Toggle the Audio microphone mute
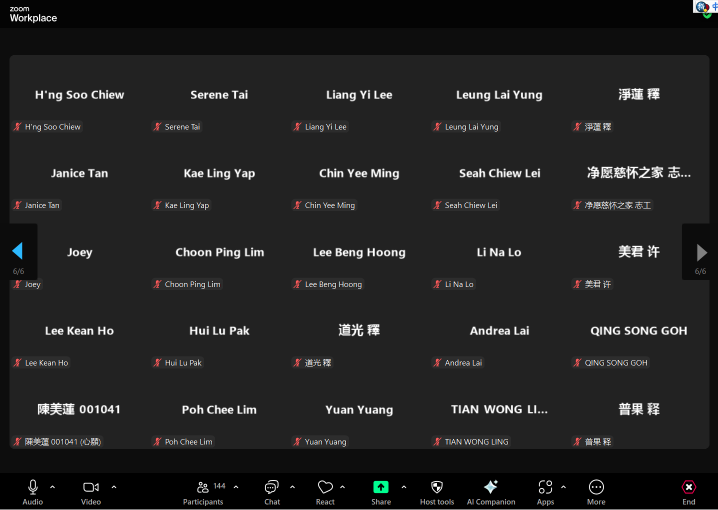Viewport: 718px width, 510px height. pyautogui.click(x=33, y=487)
